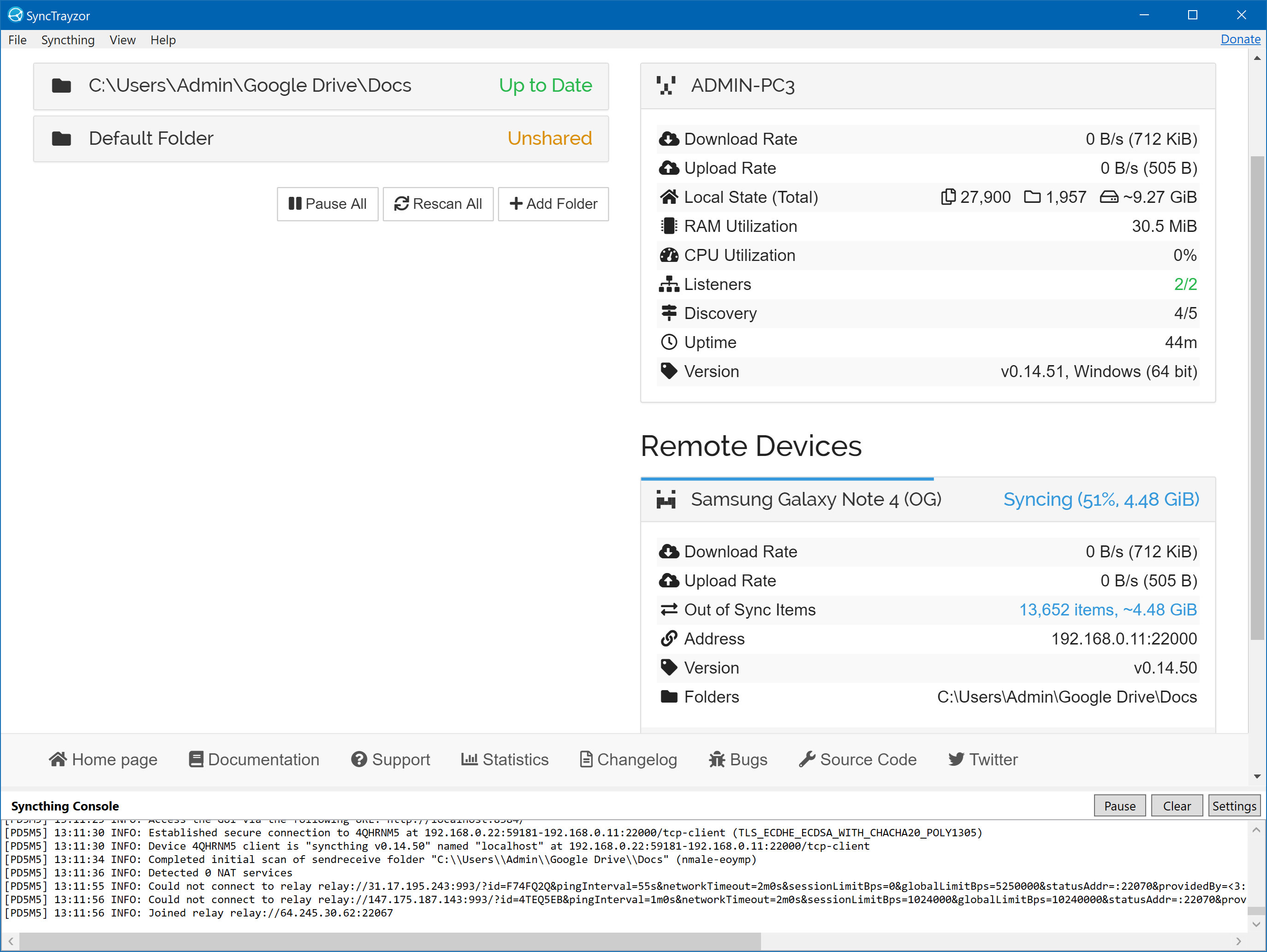
Task: Click the Samsung device Upload Rate cloud icon
Action: click(x=668, y=581)
